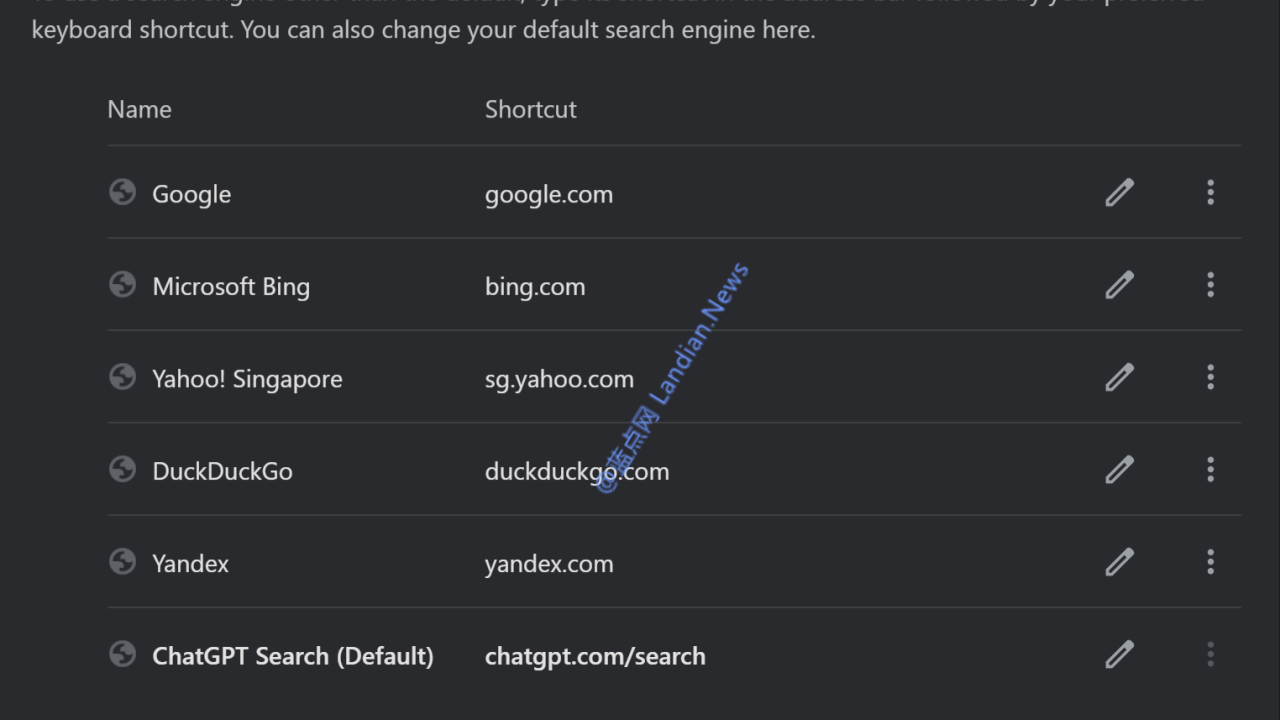This screenshot has width=1280, height=720.
Task: Open the three-dot menu for Yandex
Action: (x=1210, y=562)
